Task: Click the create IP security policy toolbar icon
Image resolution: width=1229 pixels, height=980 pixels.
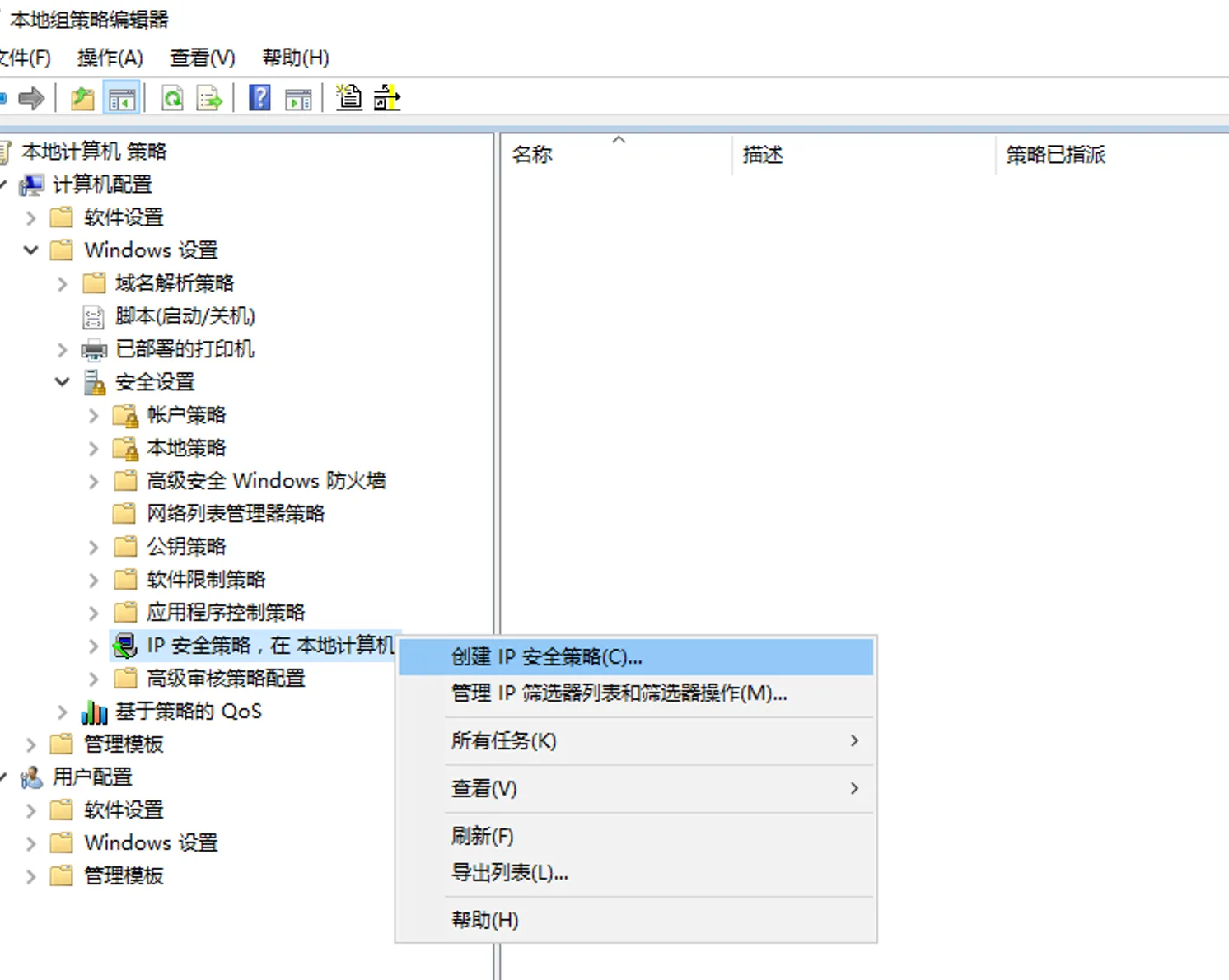Action: pyautogui.click(x=348, y=98)
